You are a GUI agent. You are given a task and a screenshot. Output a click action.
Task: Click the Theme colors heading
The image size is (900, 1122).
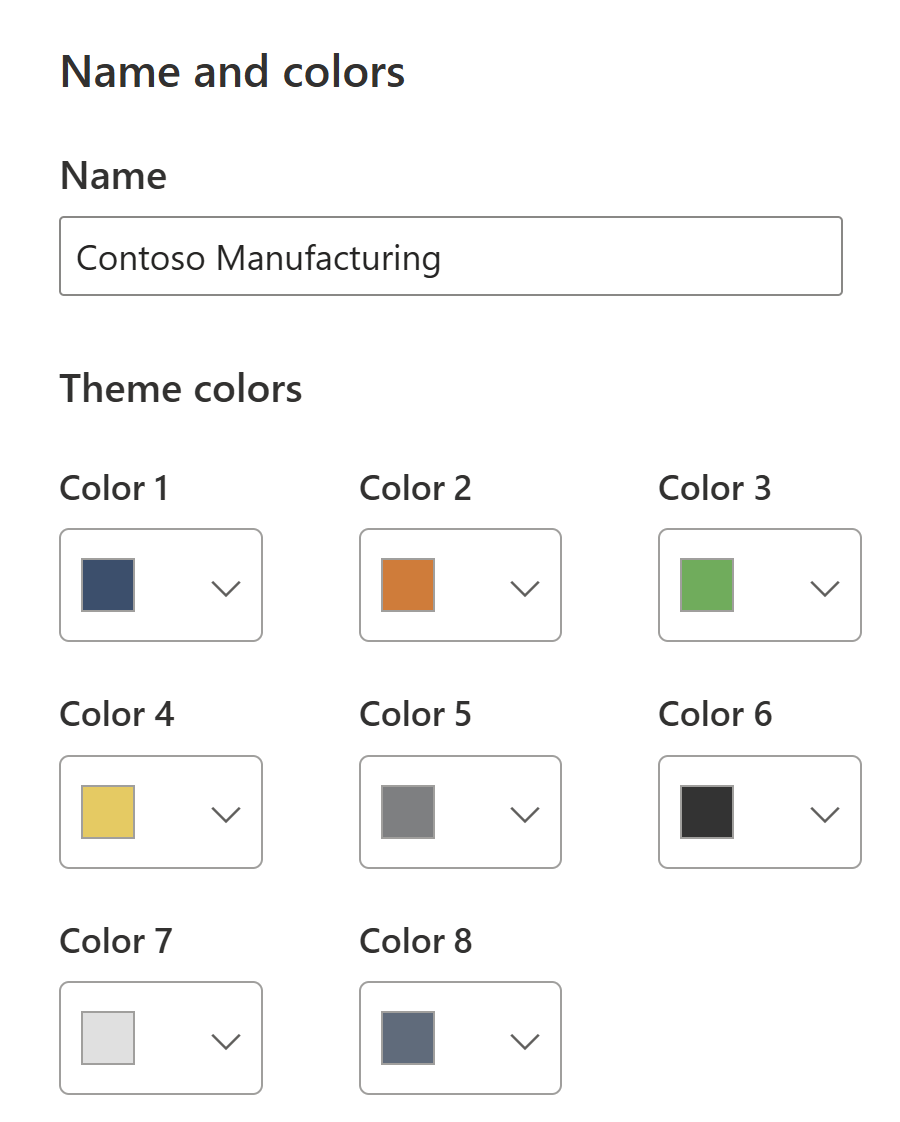point(181,389)
